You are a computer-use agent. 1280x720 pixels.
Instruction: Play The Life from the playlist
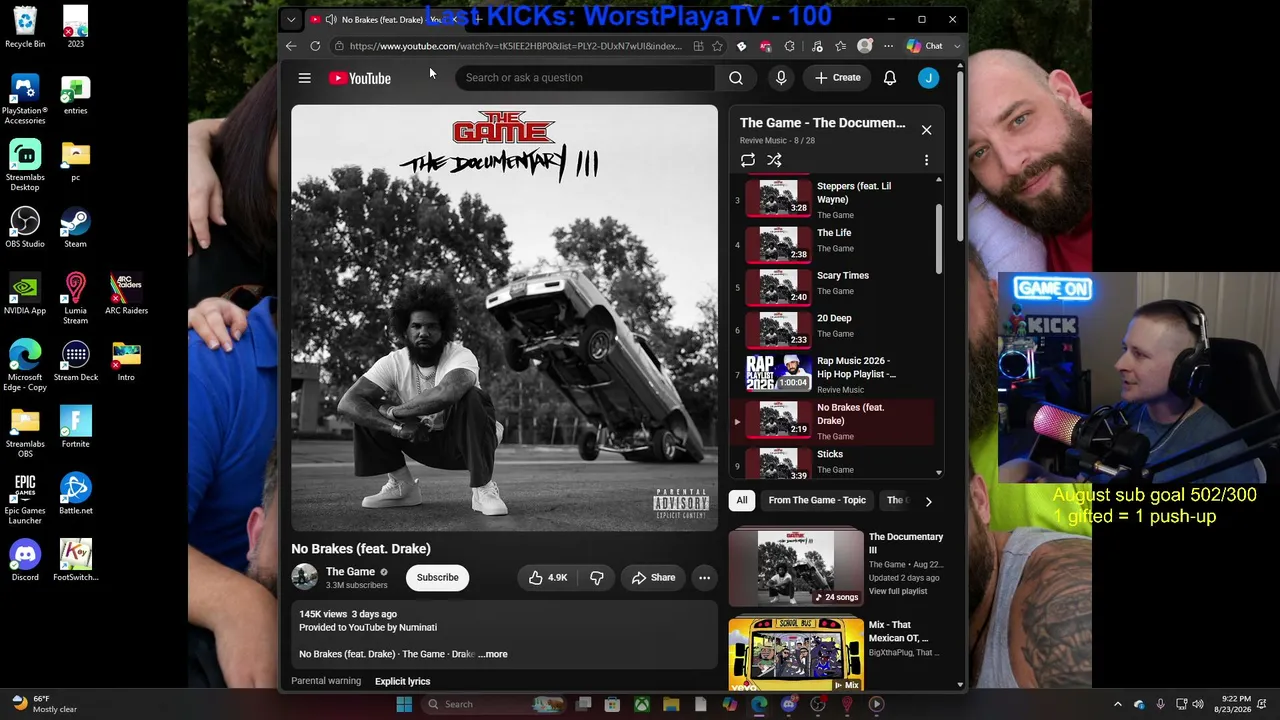(x=834, y=243)
